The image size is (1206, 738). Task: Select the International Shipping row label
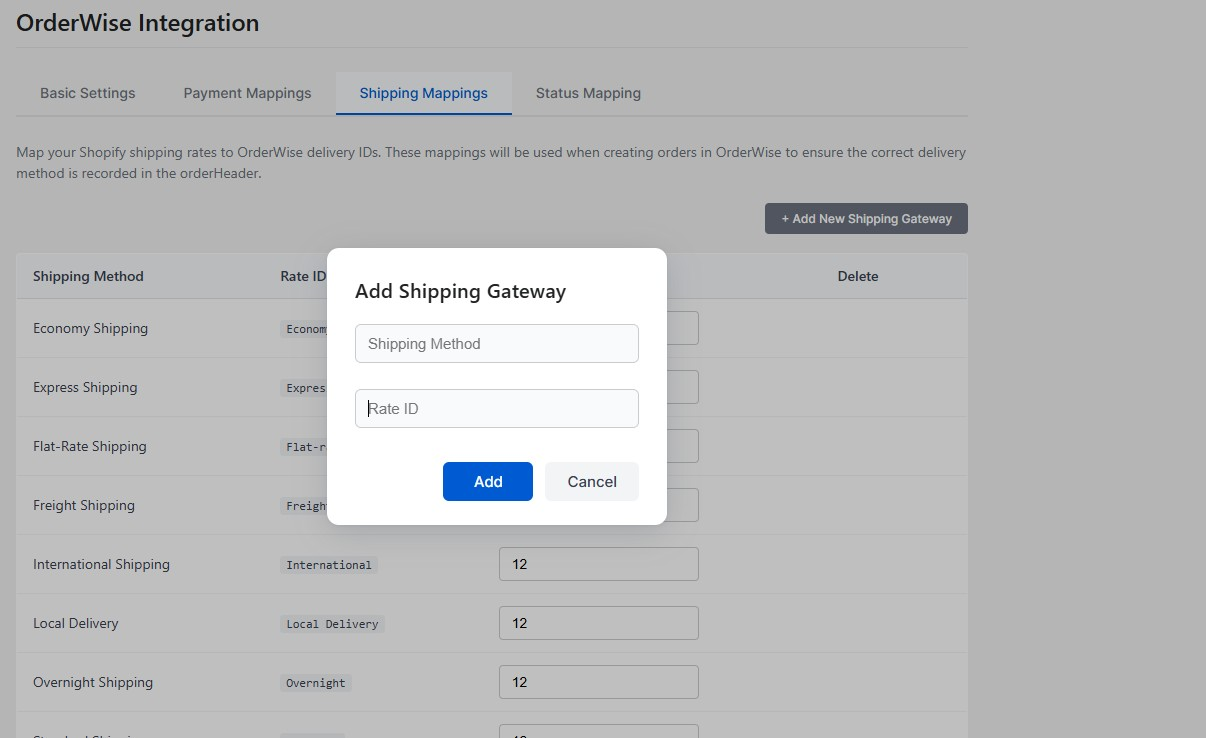tap(101, 564)
